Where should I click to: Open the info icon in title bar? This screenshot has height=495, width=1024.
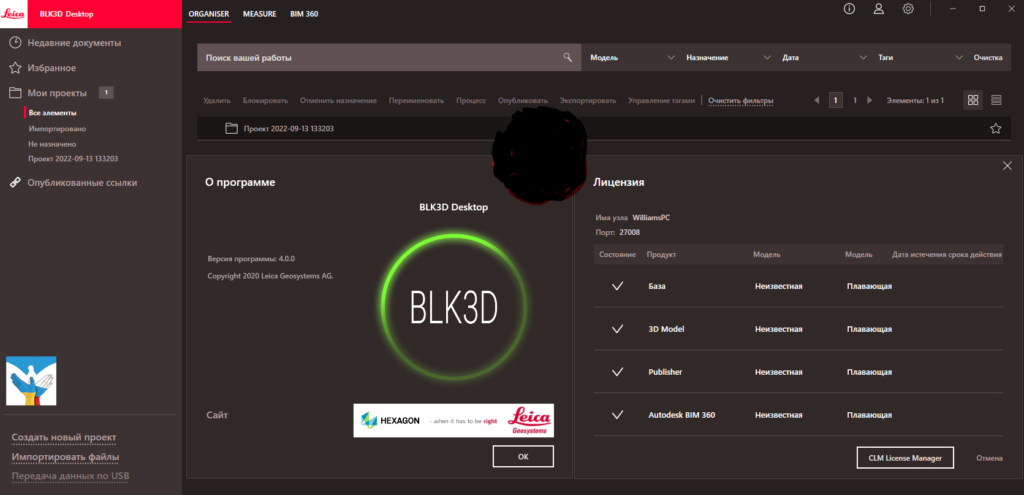coord(850,9)
